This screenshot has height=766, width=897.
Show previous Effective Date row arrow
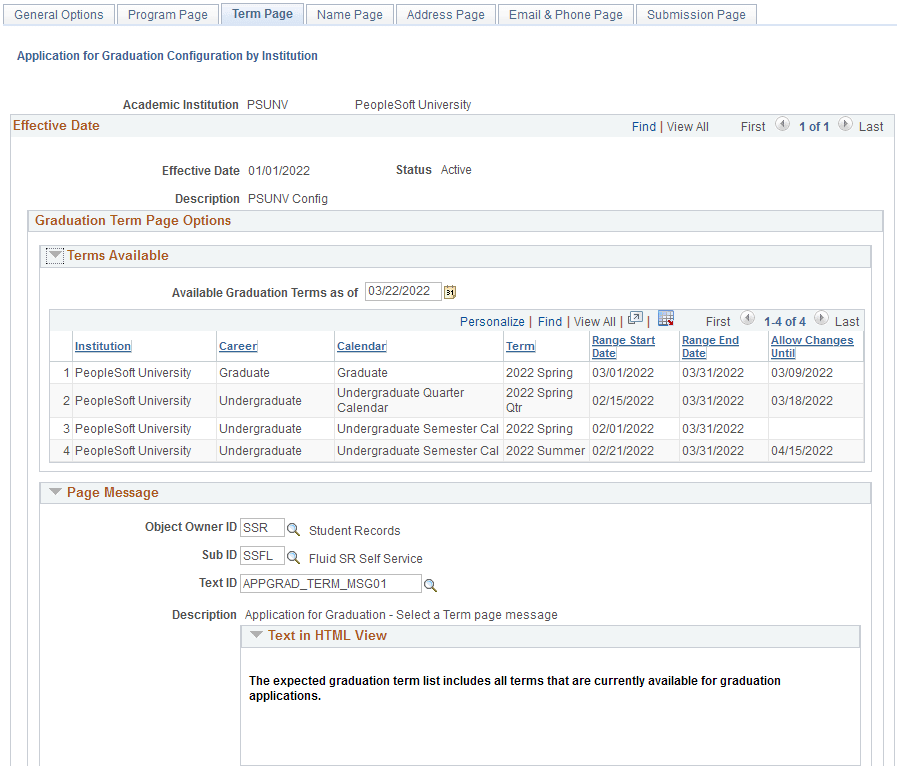click(x=782, y=124)
